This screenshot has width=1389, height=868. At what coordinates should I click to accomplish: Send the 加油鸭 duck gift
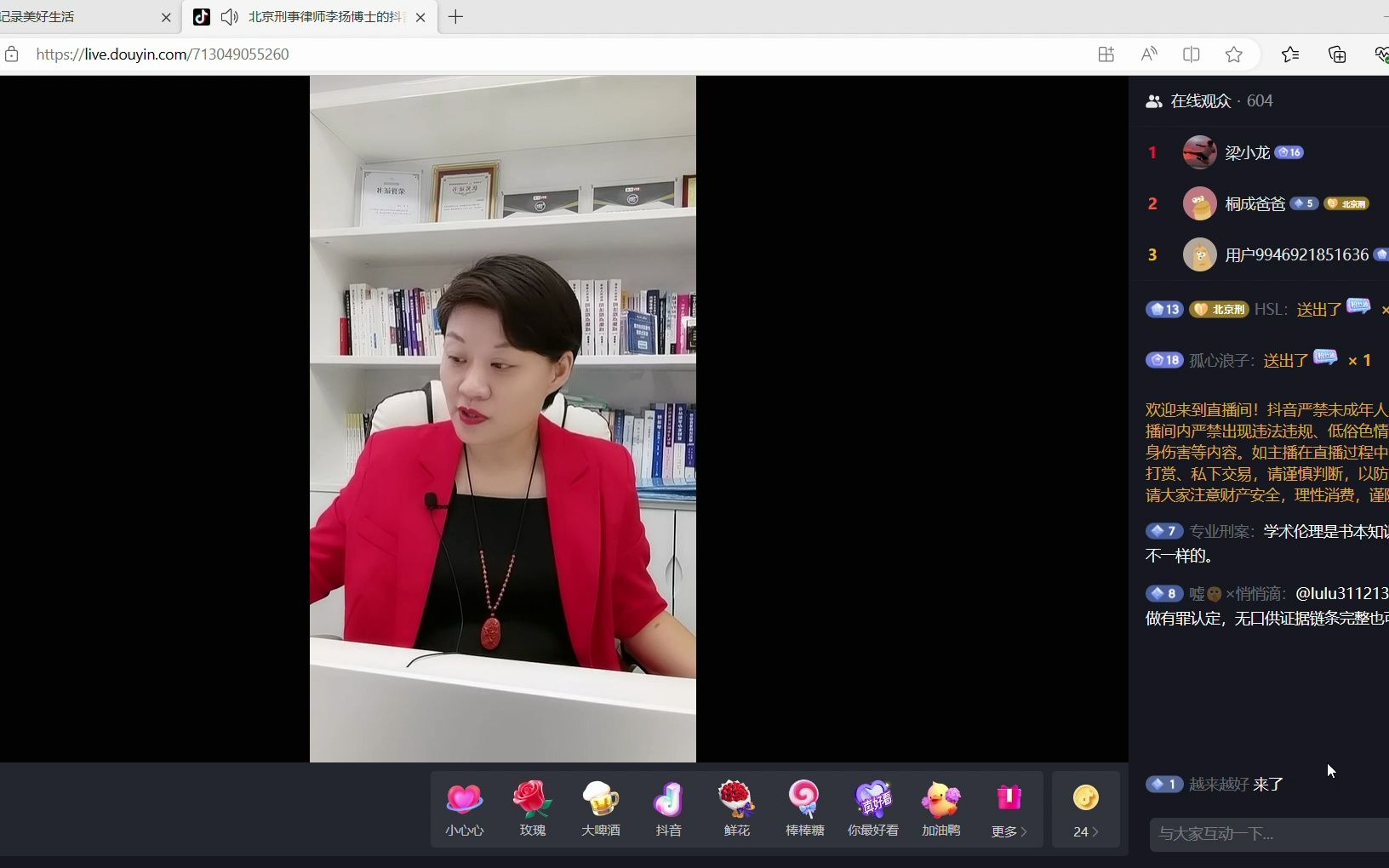940,809
